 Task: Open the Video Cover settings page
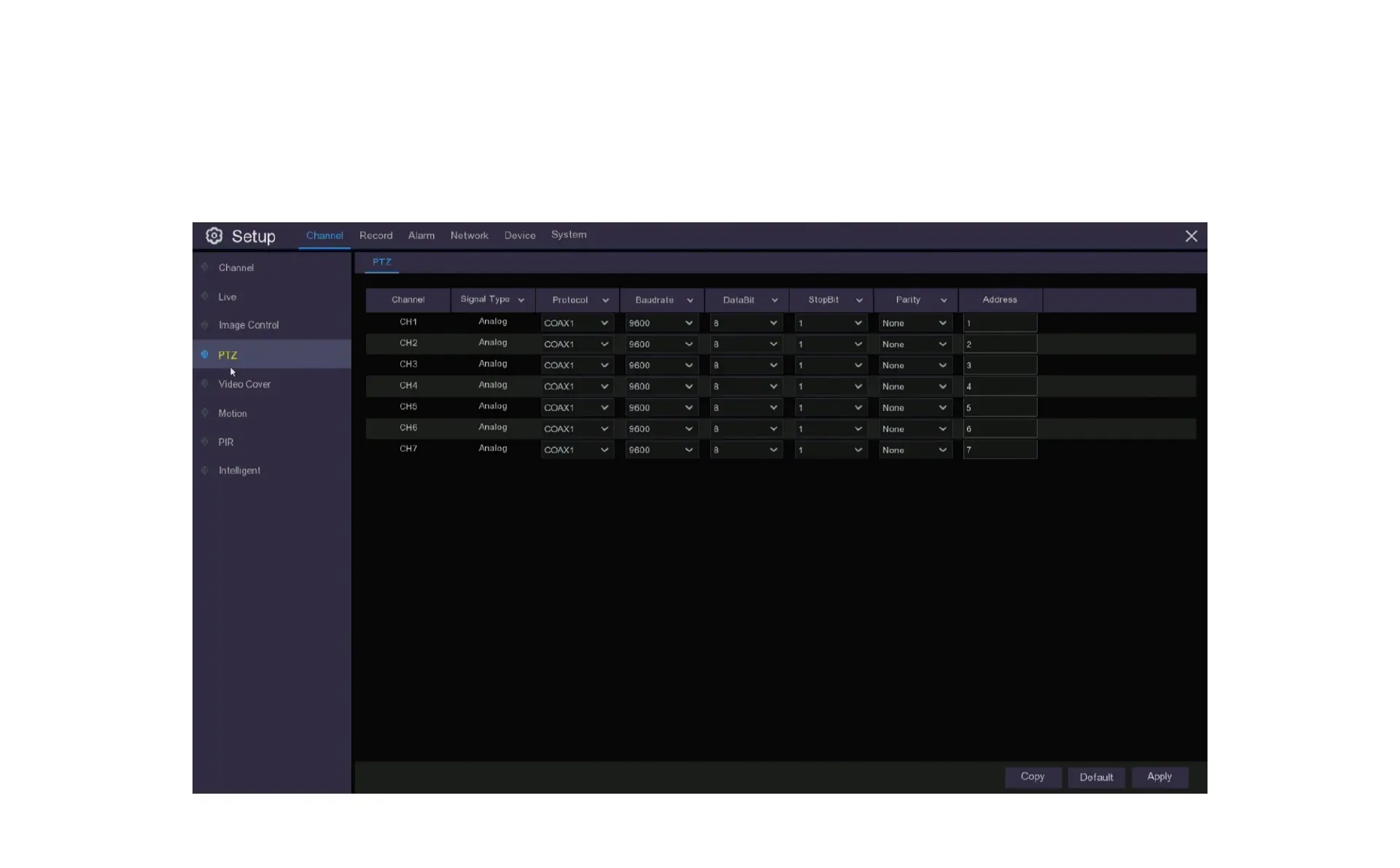244,384
